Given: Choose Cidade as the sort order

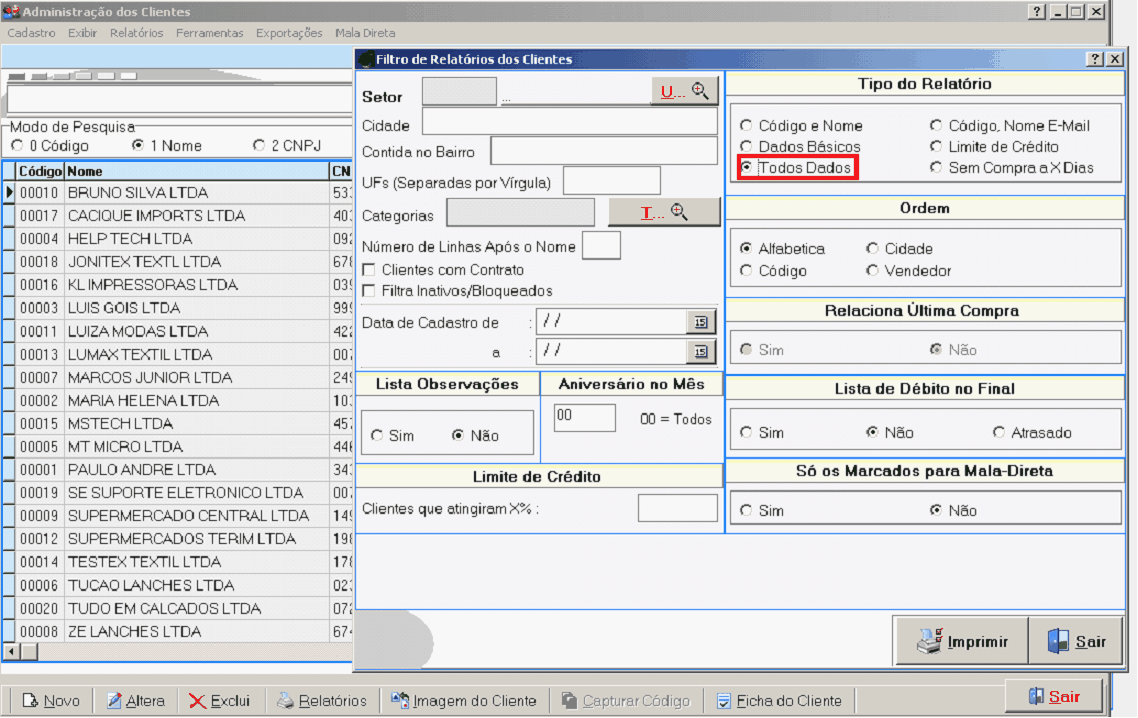Looking at the screenshot, I should pos(873,248).
